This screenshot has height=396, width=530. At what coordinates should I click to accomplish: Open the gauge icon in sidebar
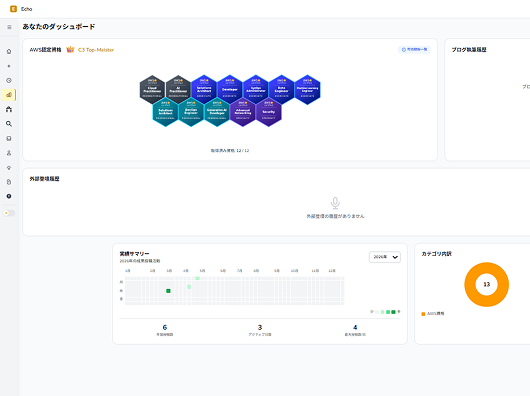click(x=9, y=80)
